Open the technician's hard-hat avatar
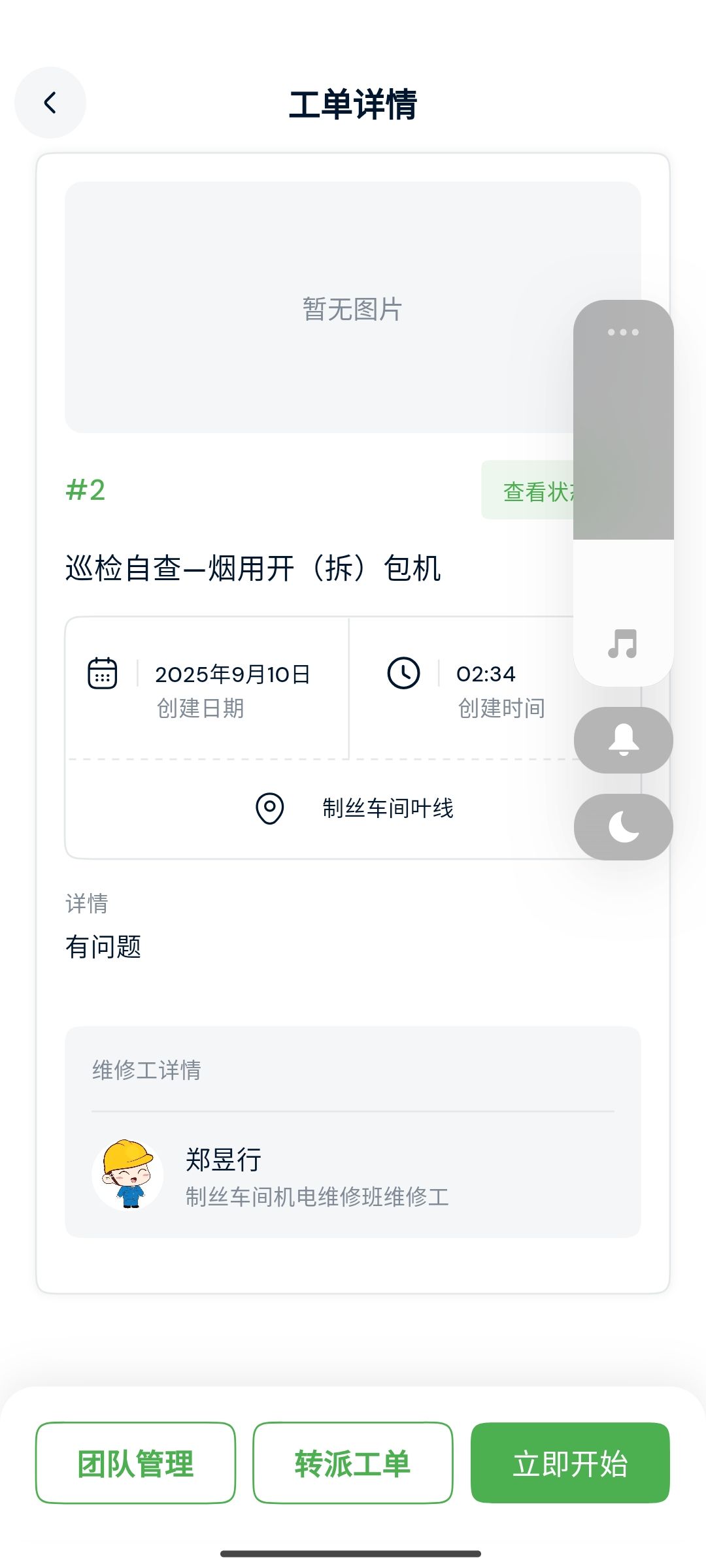Screen dimensions: 706x1568 click(127, 1175)
